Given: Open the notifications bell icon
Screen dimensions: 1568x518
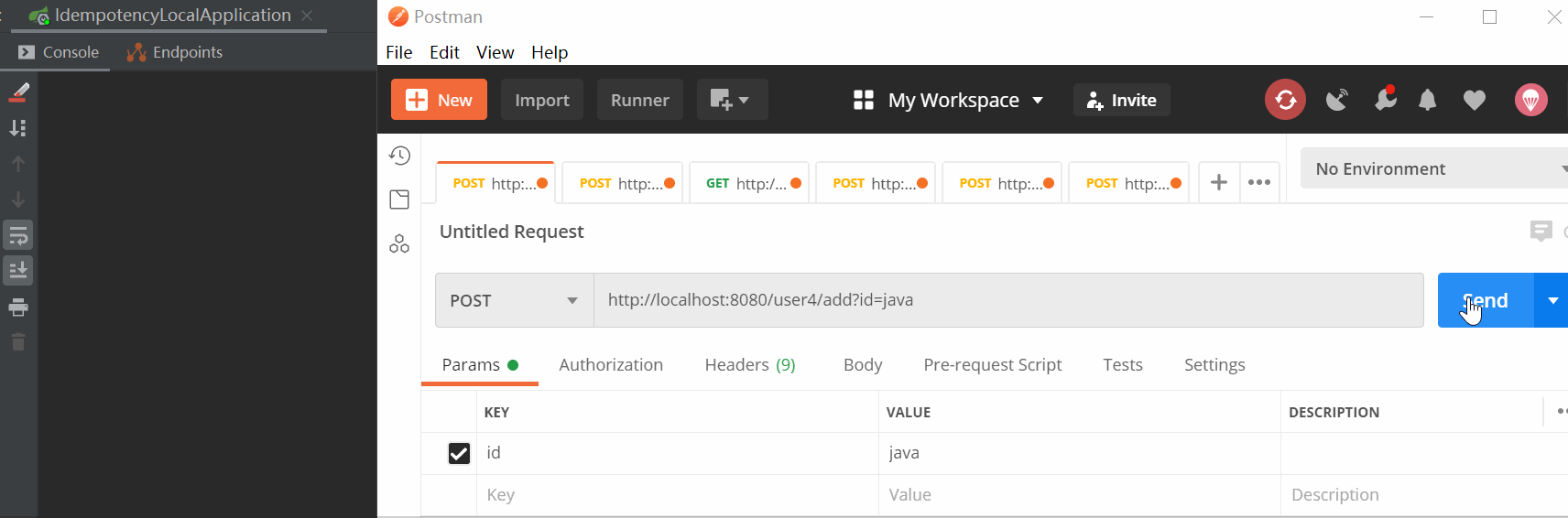Looking at the screenshot, I should pyautogui.click(x=1427, y=100).
